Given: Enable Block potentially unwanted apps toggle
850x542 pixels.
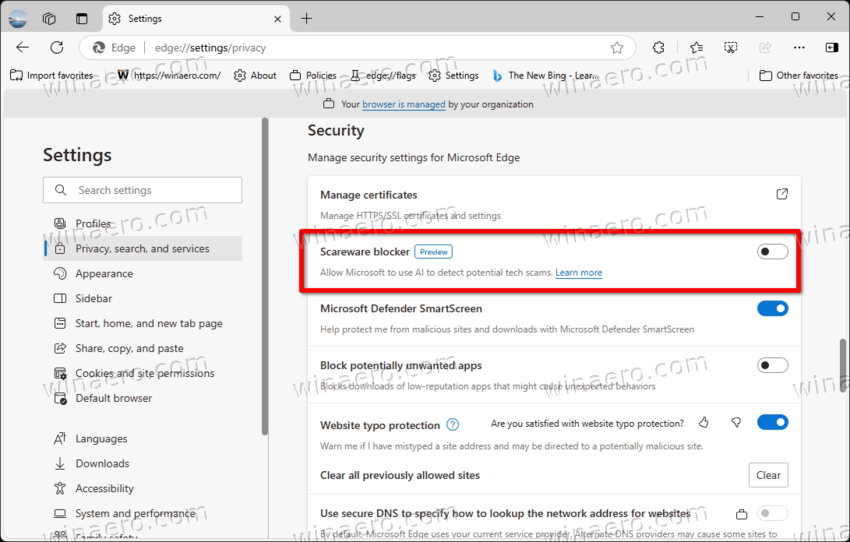Looking at the screenshot, I should (x=772, y=365).
